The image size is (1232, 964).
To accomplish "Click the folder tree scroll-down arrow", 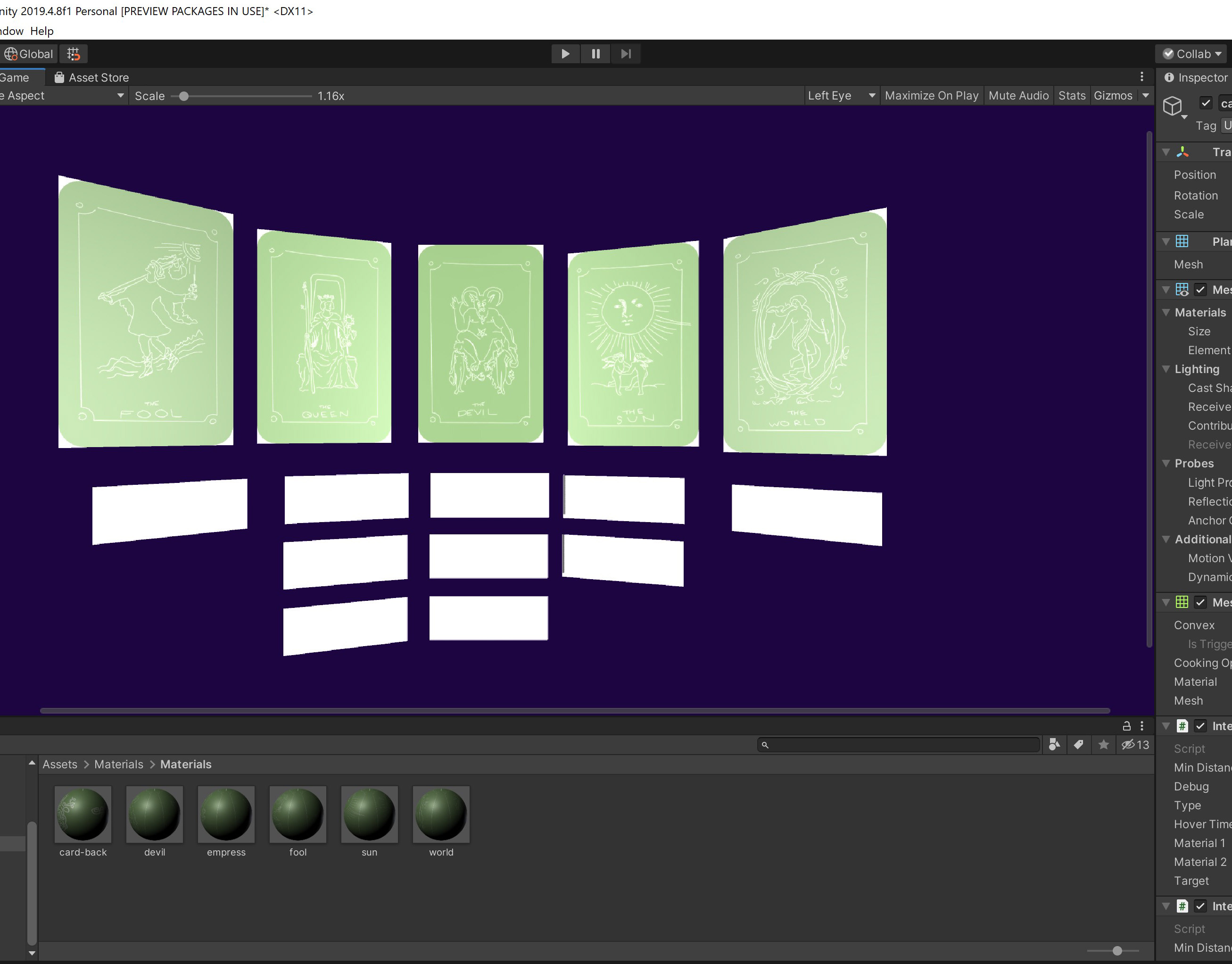I will 32,953.
